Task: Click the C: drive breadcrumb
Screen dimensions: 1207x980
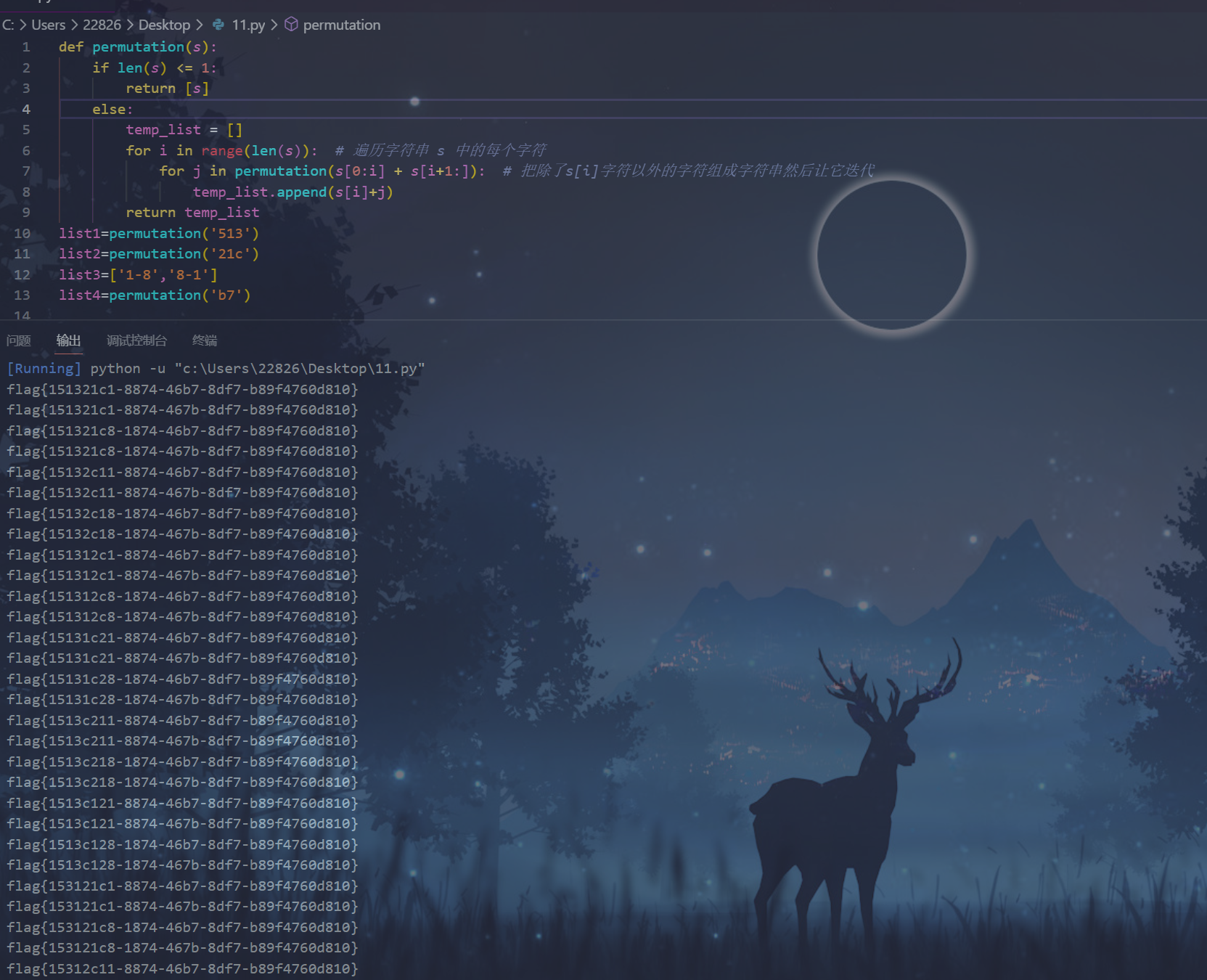Action: click(x=8, y=25)
